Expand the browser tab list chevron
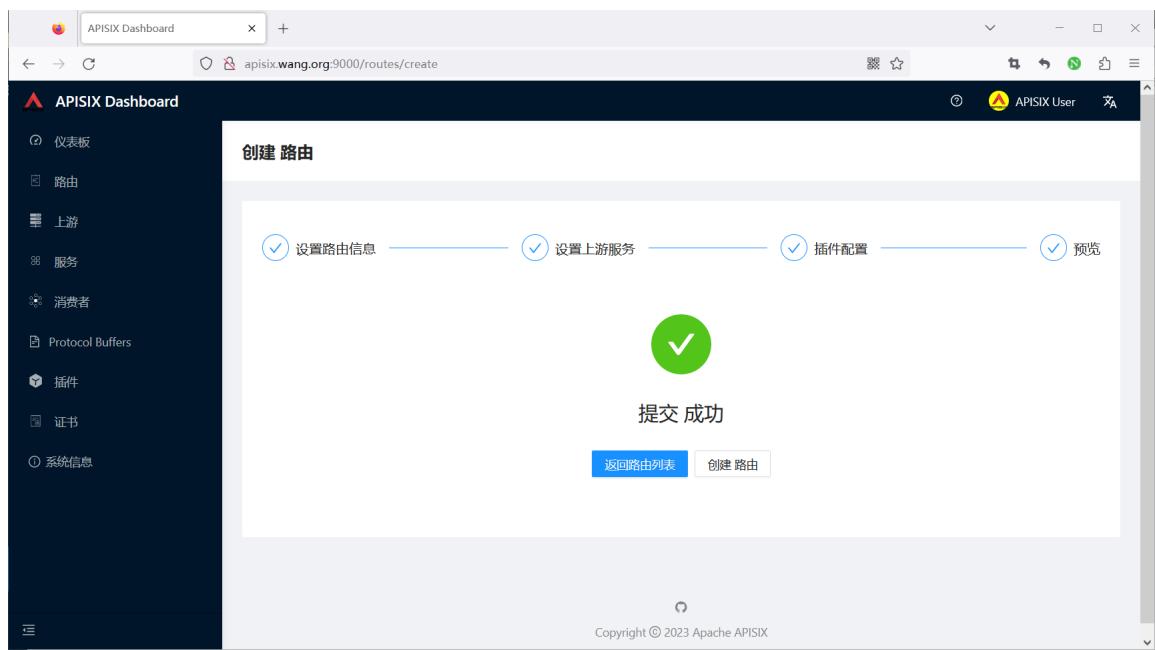Screen dimensions: 1155x650 click(x=990, y=28)
